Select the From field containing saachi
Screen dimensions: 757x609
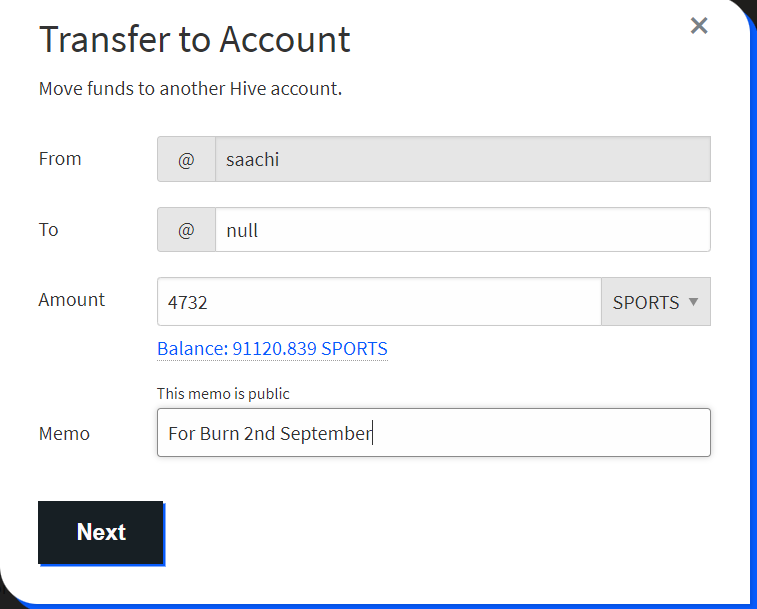(x=463, y=159)
